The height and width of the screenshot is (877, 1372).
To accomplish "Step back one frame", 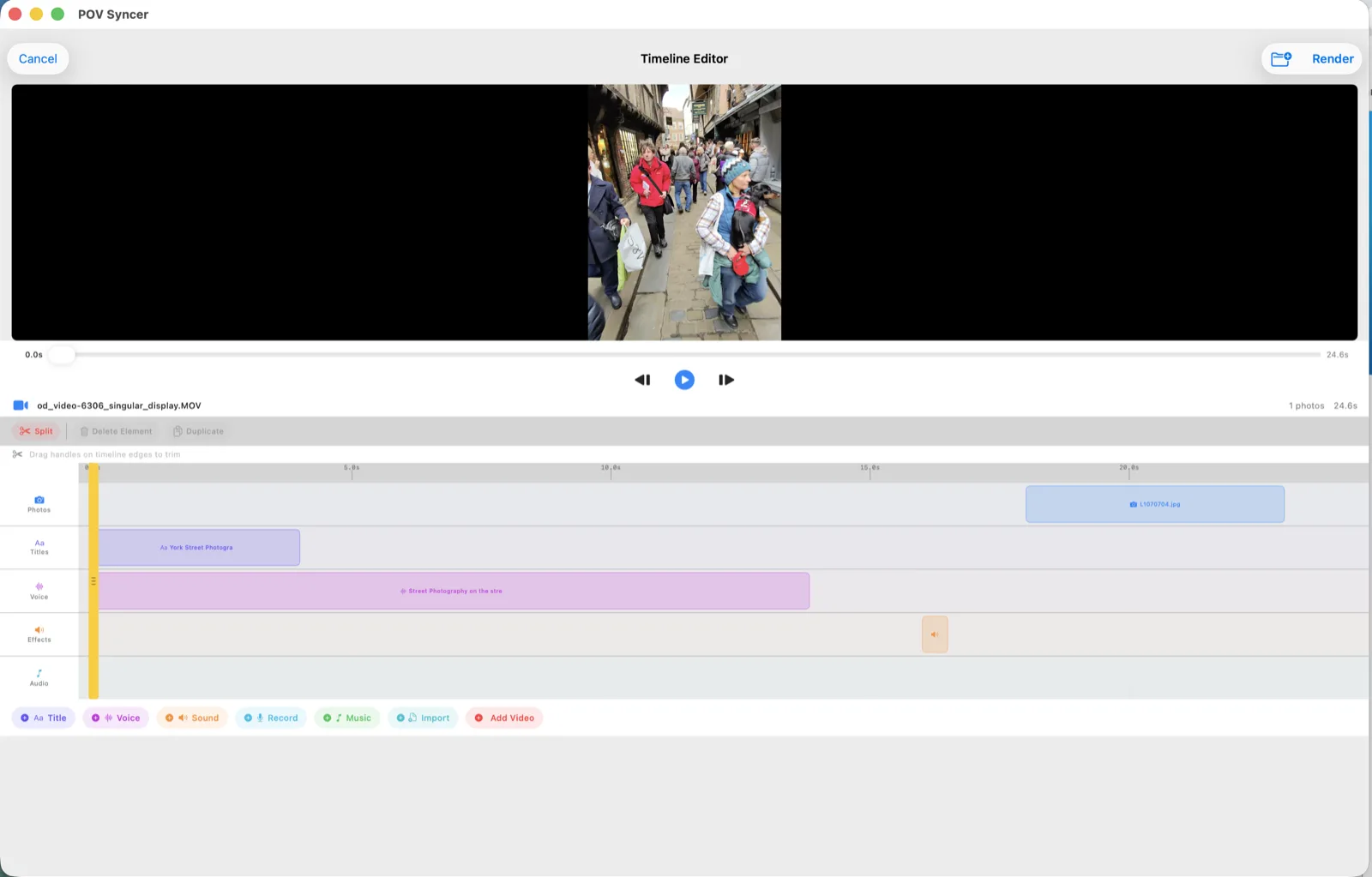I will click(x=642, y=380).
